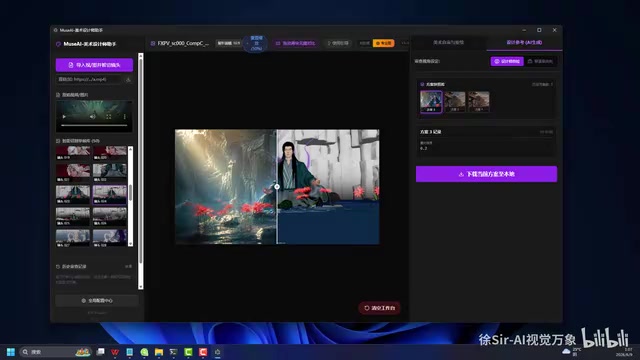Screen dimensions: 640x360
Task: Open the three-dot menu of the video preview
Action: coord(124,117)
